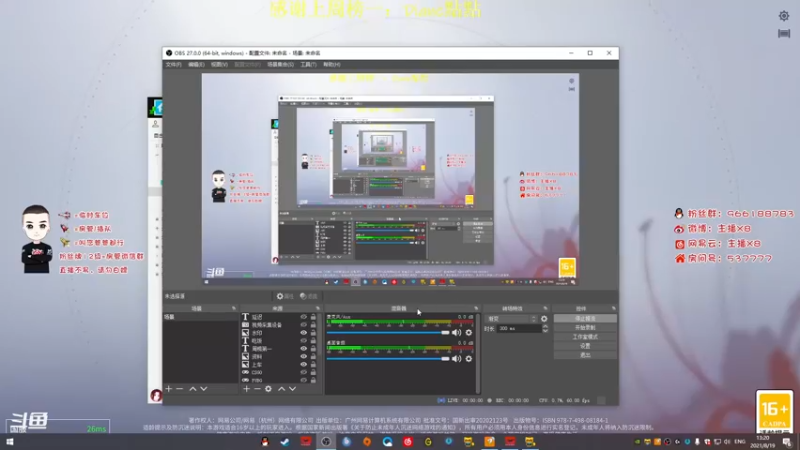Screen dimensions: 800x450
Task: Add a new source with the plus icon
Action: [x=246, y=389]
